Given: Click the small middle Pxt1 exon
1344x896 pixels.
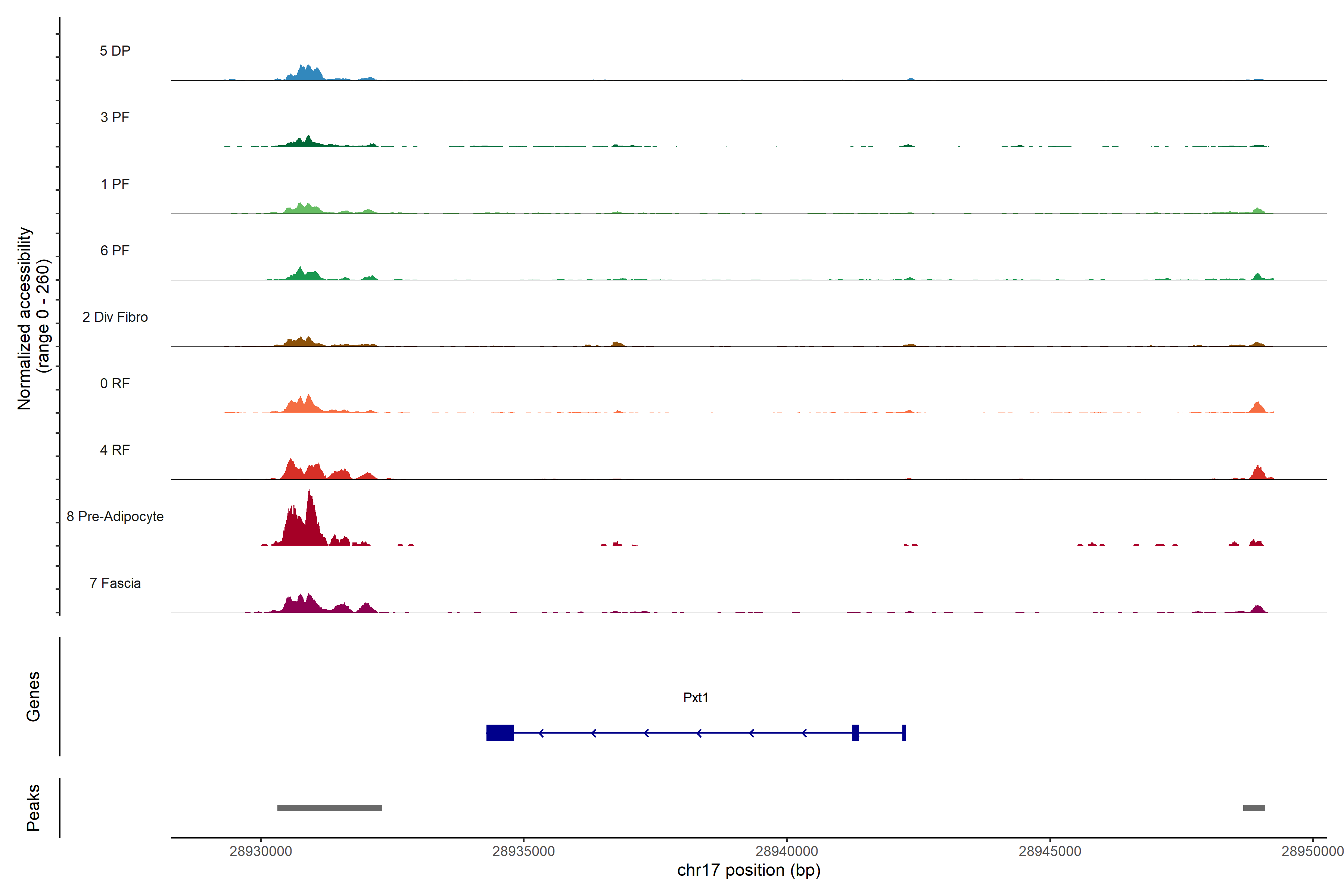Looking at the screenshot, I should (855, 732).
